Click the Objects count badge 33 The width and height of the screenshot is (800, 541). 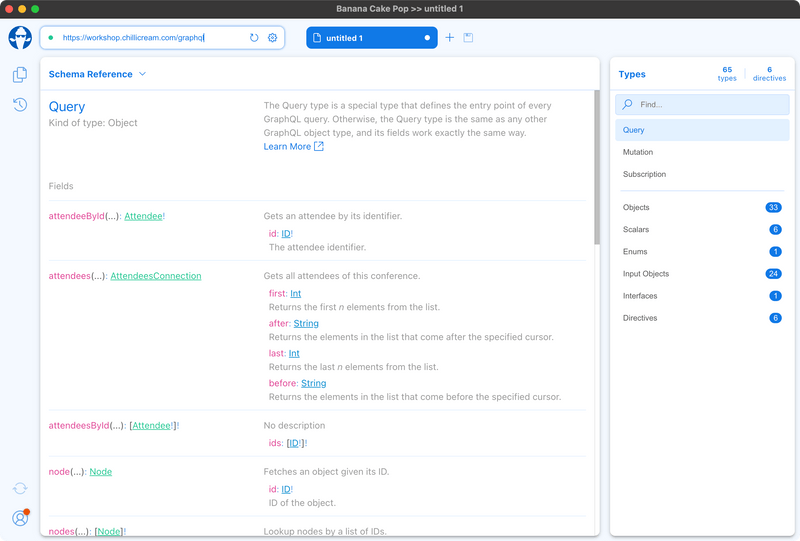pos(773,207)
